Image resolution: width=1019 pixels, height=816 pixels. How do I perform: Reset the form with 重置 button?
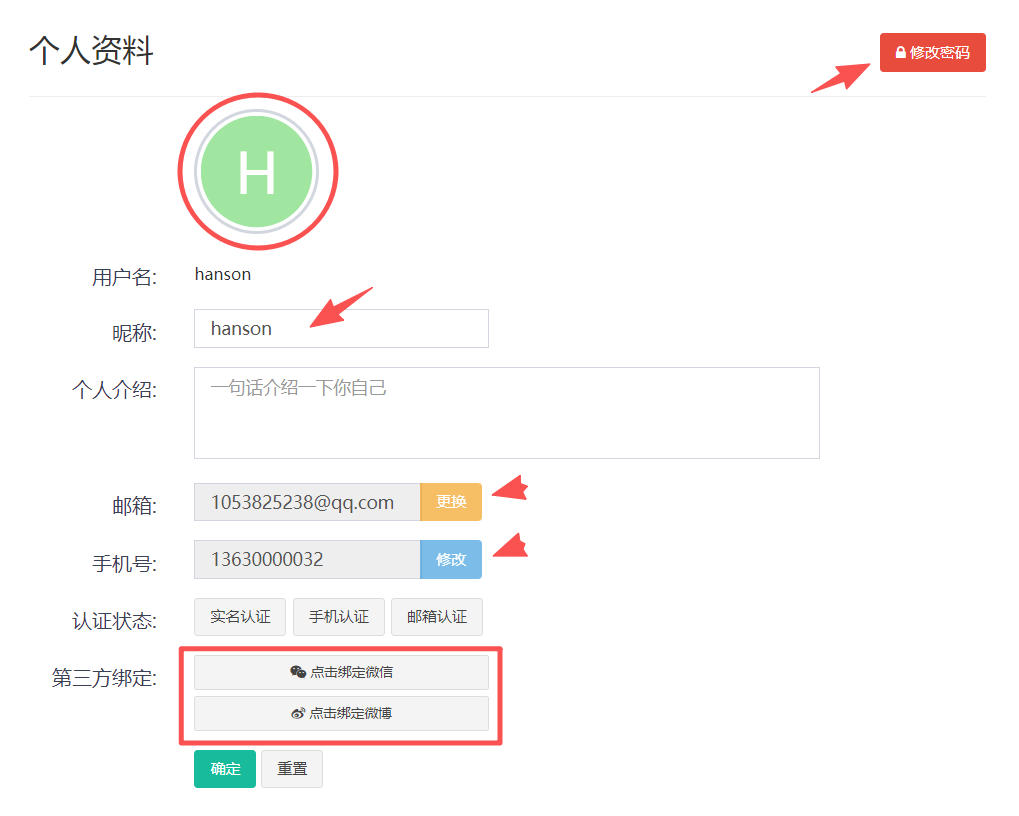coord(292,769)
